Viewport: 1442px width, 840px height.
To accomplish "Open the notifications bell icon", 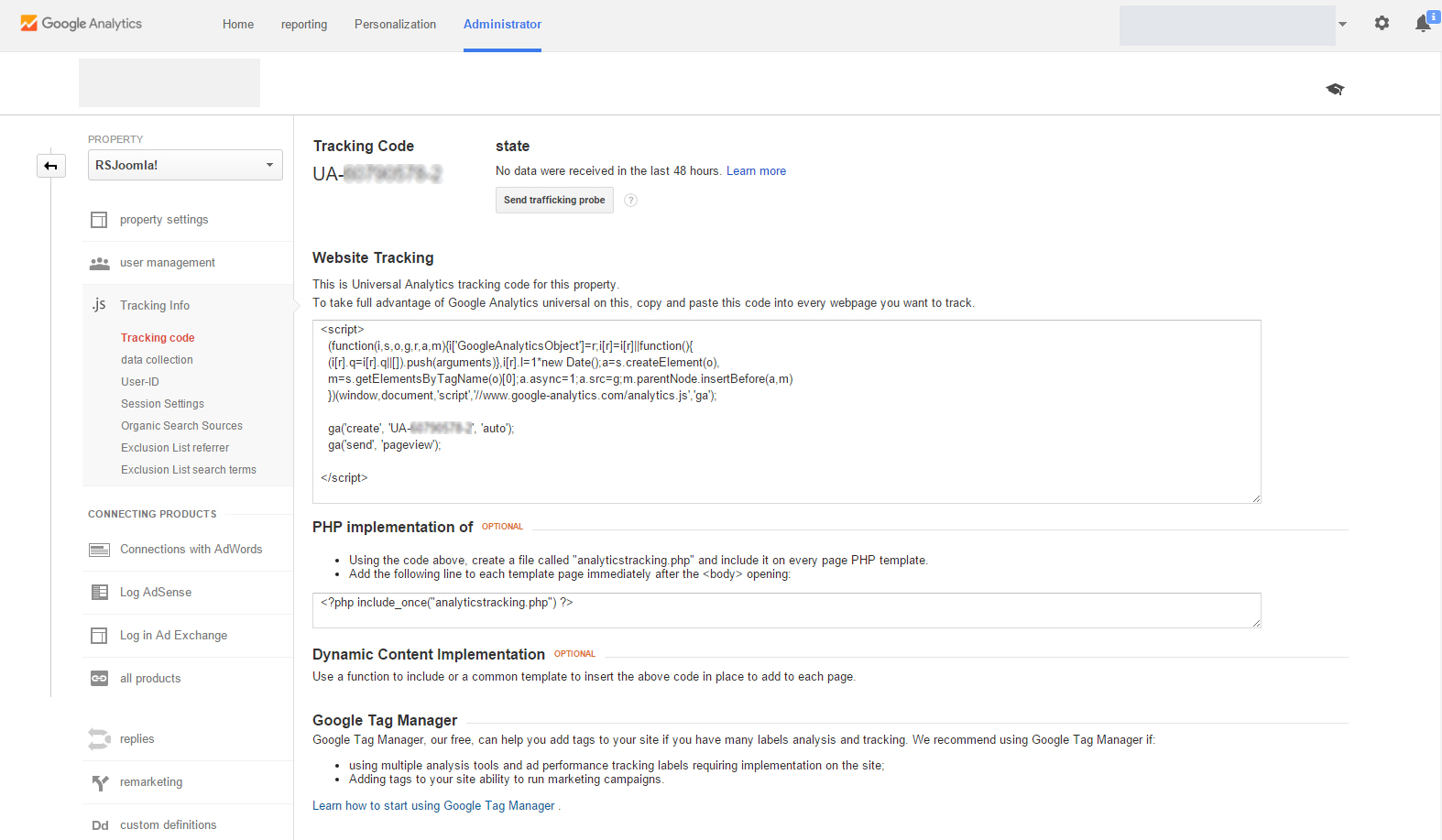I will (x=1424, y=23).
